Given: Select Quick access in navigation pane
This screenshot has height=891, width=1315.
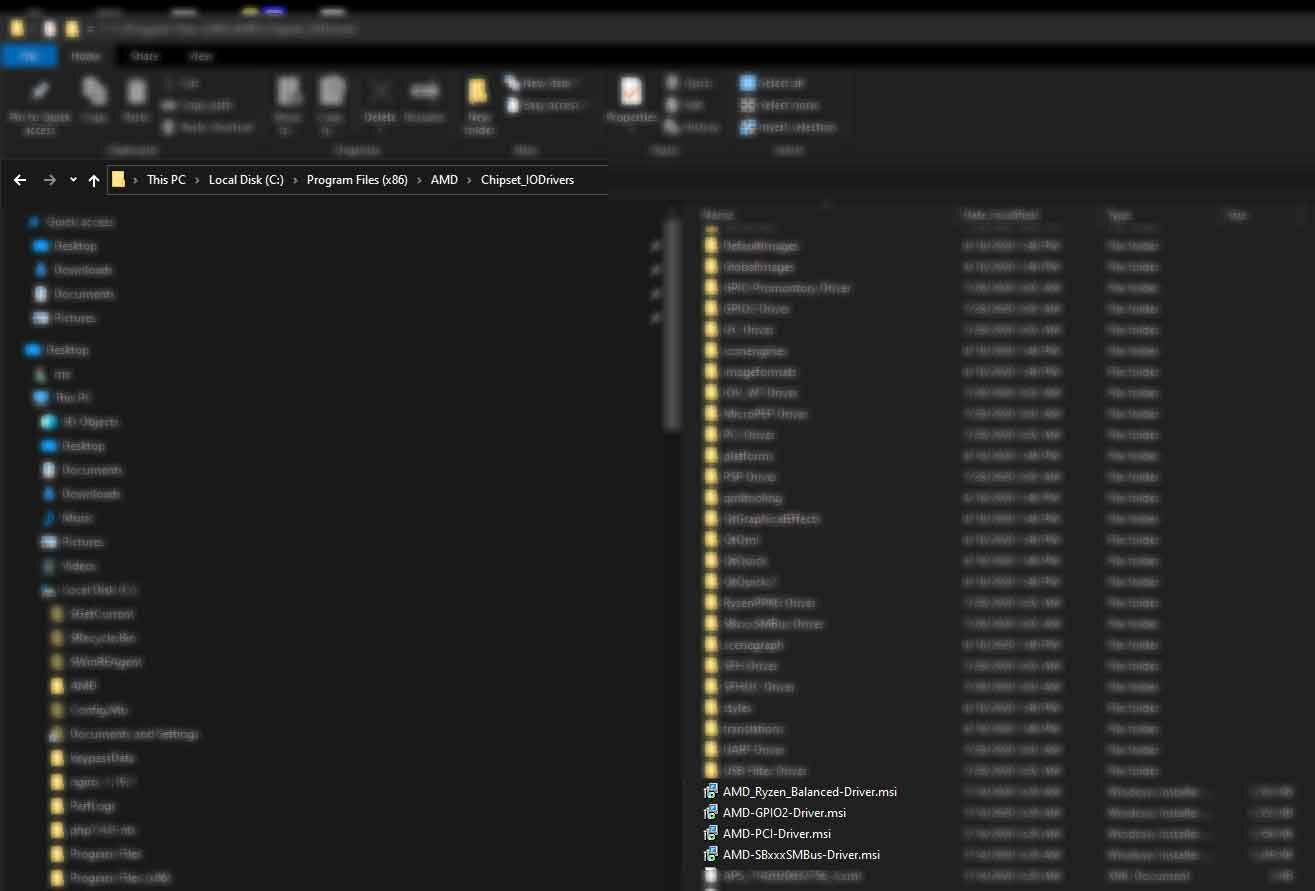Looking at the screenshot, I should (80, 222).
